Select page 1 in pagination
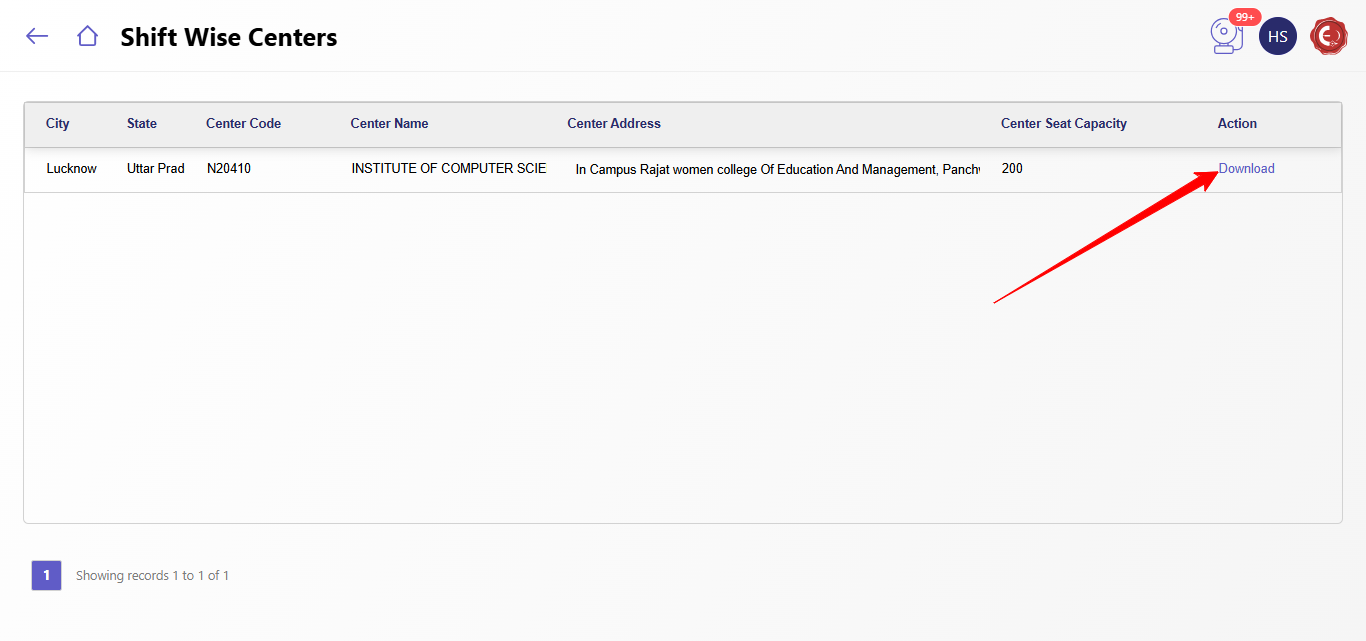This screenshot has width=1366, height=641. [x=46, y=575]
